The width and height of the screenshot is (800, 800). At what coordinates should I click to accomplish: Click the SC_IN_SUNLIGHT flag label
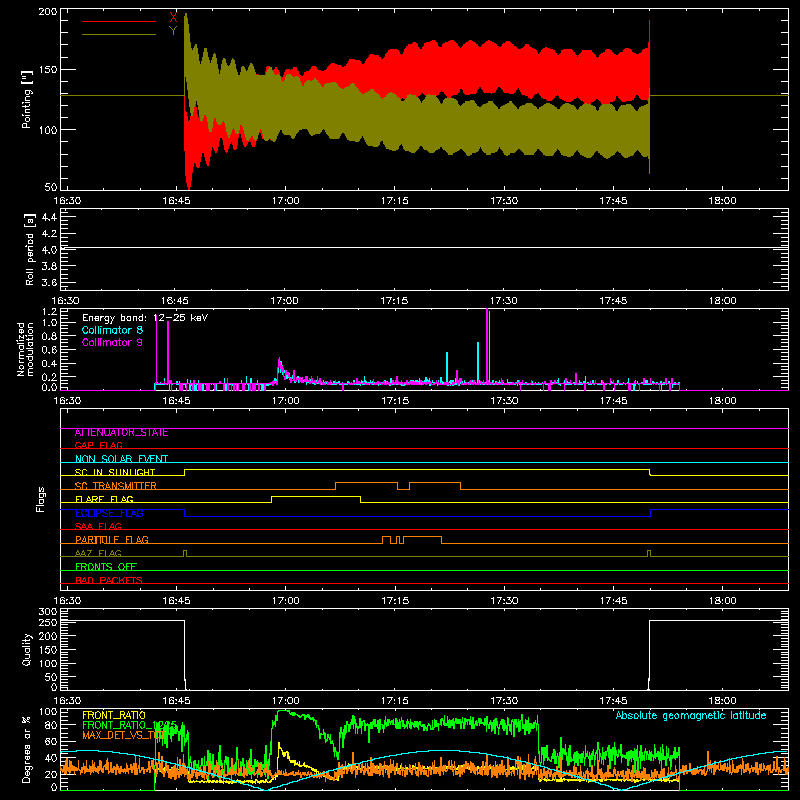[115, 472]
